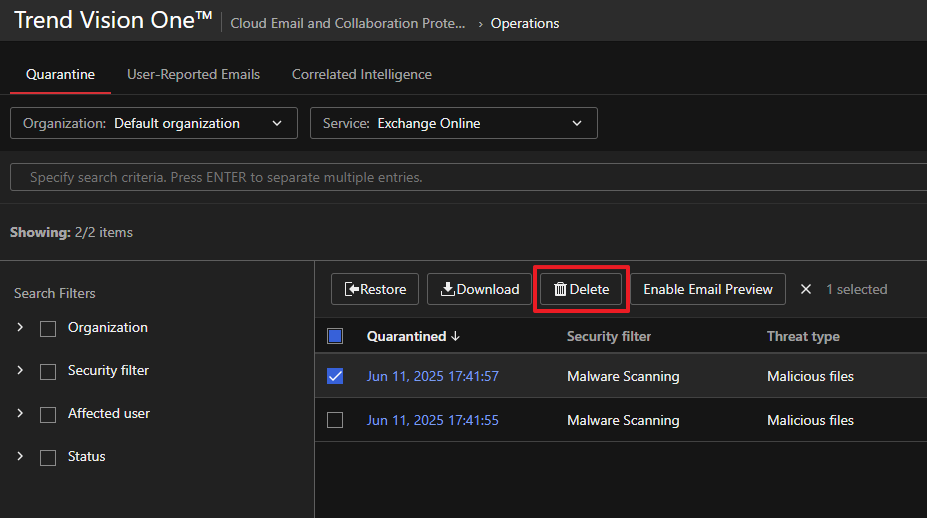Expand the Status filter group
The height and width of the screenshot is (518, 927).
20,456
